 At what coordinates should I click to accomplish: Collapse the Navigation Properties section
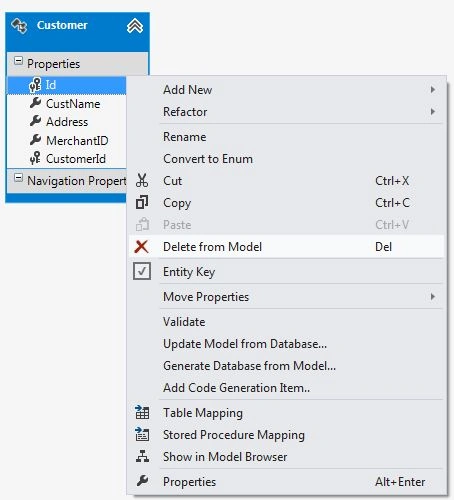(18, 178)
